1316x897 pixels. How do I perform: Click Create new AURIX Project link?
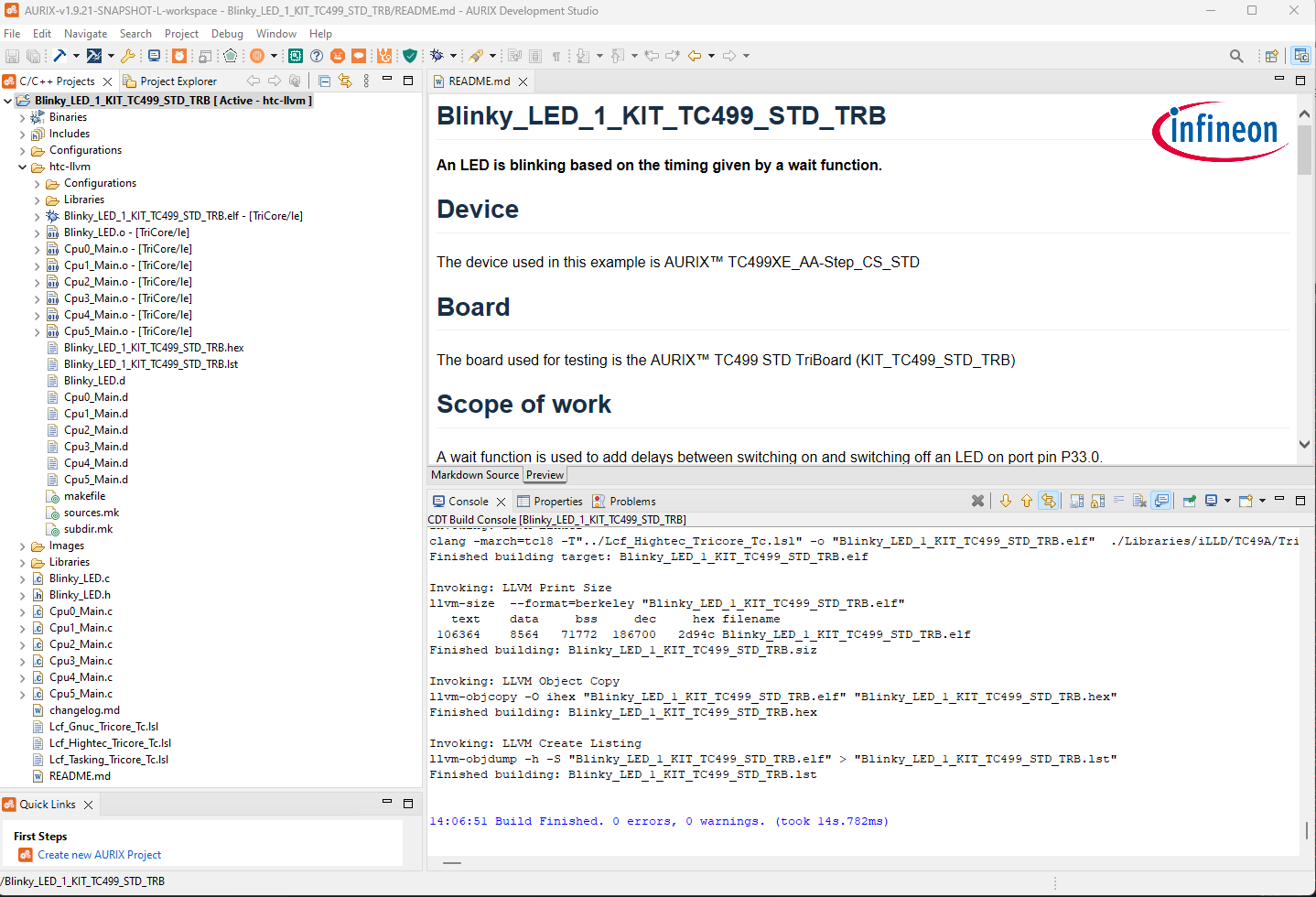pyautogui.click(x=99, y=855)
